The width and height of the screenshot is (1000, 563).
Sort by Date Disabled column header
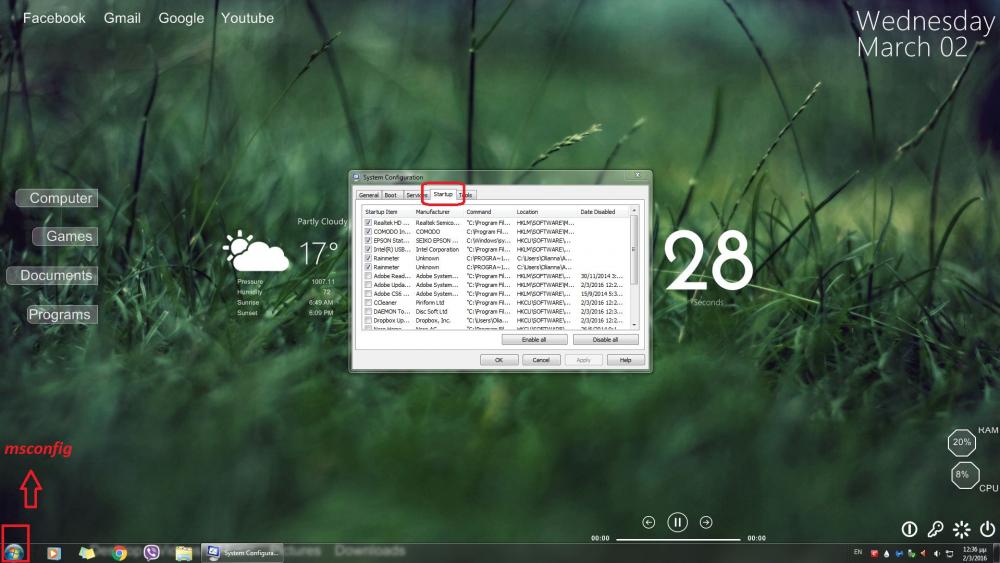[x=603, y=212]
